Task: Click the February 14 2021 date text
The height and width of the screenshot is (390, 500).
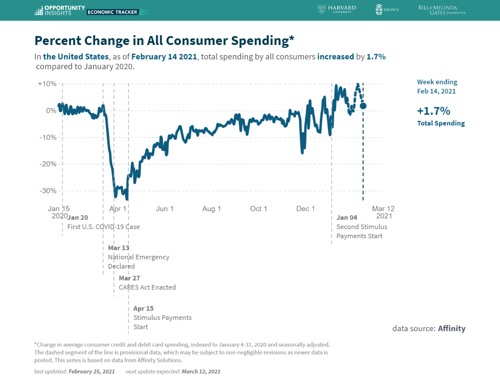Action: [x=164, y=57]
